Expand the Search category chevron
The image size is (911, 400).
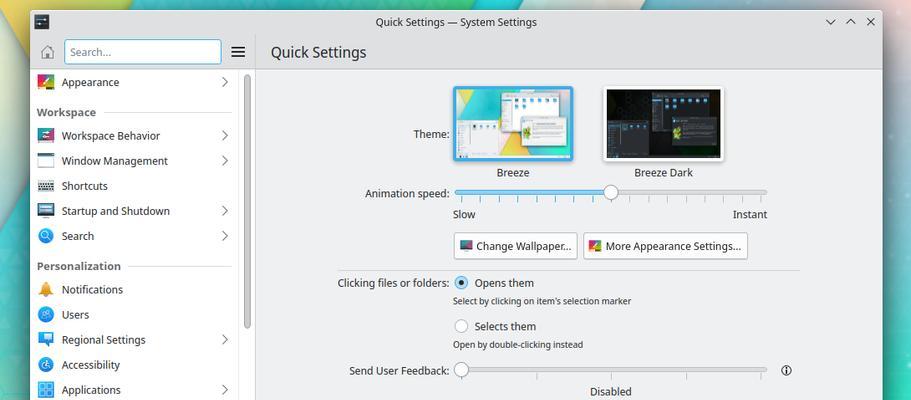coord(225,236)
